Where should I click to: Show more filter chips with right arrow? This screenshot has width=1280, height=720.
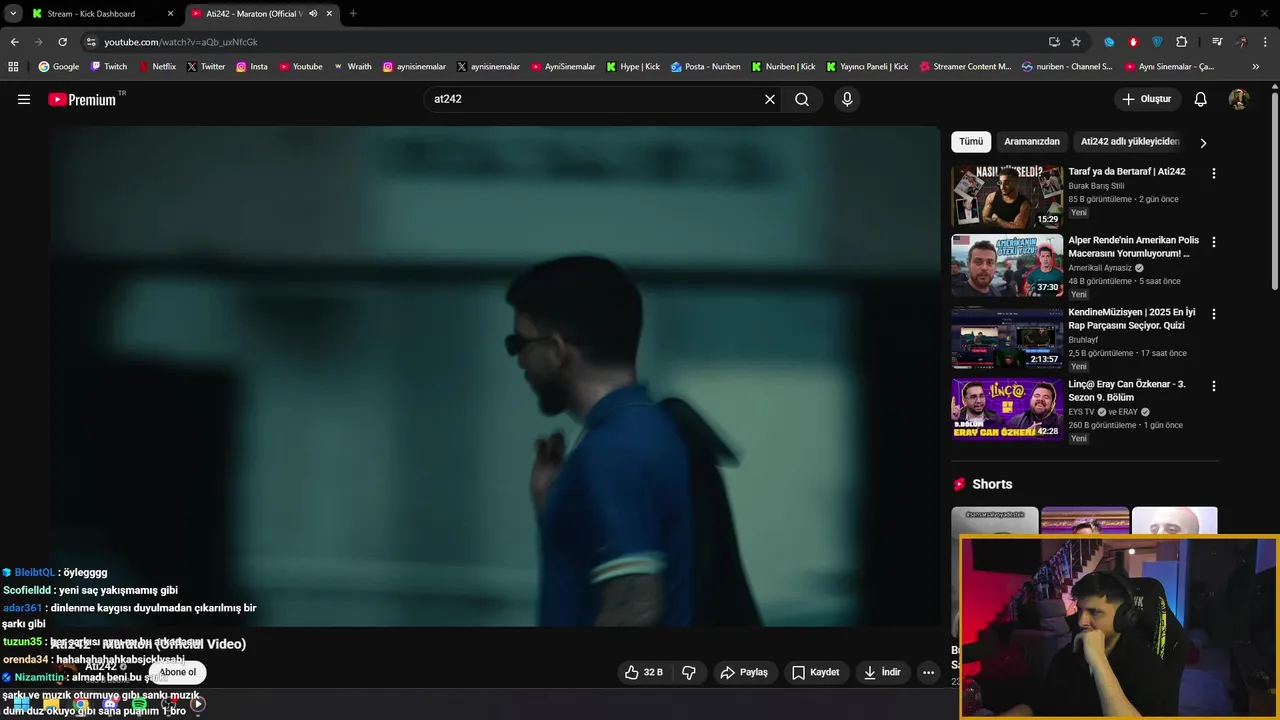click(x=1203, y=142)
